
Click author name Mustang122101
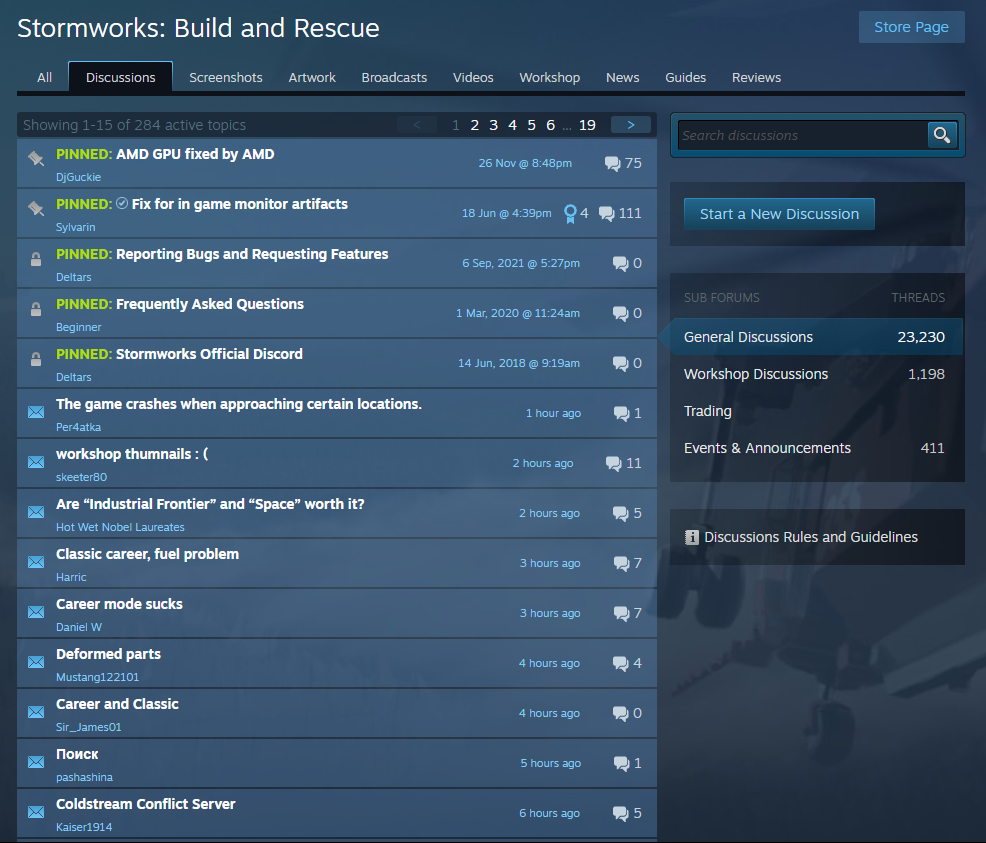(x=97, y=677)
